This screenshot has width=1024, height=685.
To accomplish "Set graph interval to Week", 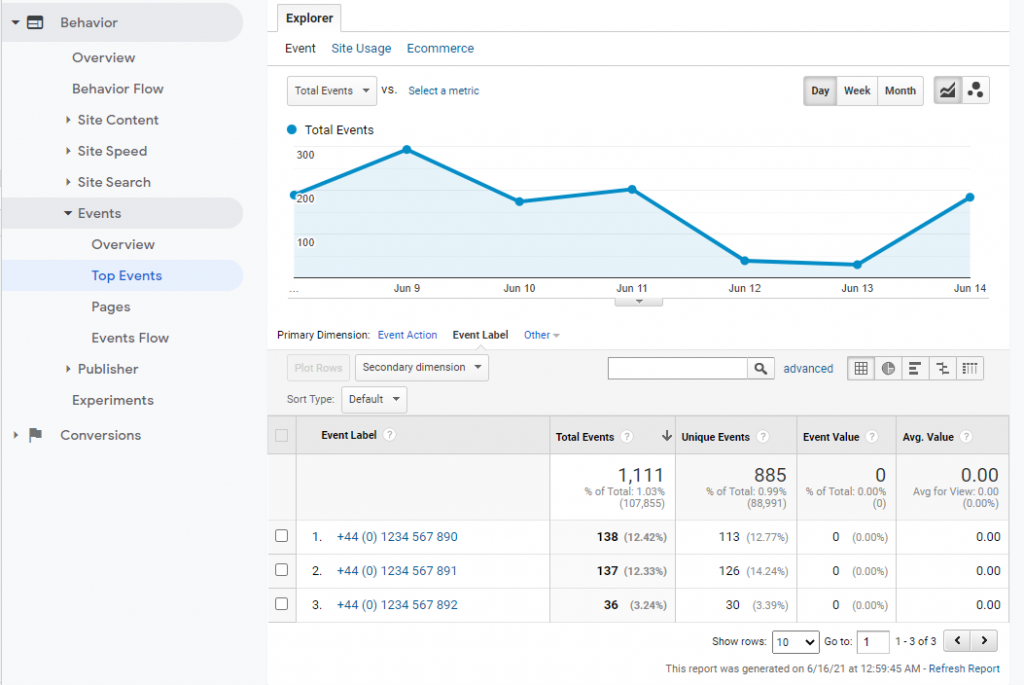I will [x=857, y=91].
